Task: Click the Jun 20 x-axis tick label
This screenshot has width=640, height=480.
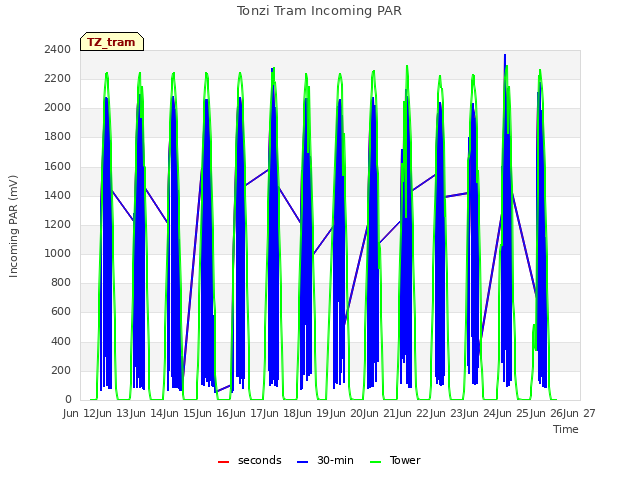Action: [348, 413]
